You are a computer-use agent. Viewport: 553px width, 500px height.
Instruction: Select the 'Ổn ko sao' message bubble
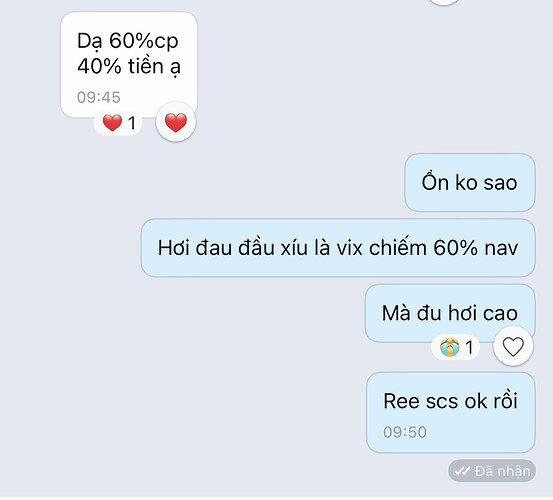[470, 183]
